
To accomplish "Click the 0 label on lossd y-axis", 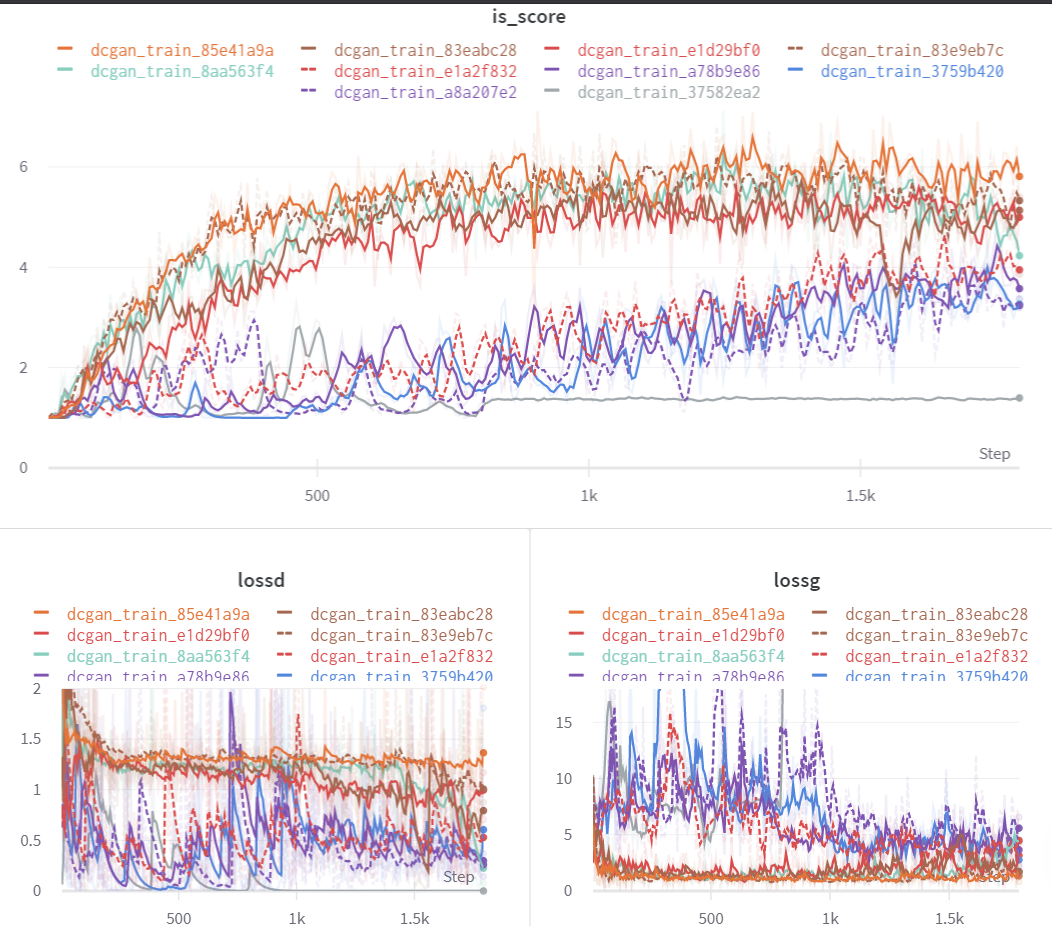I will click(37, 891).
